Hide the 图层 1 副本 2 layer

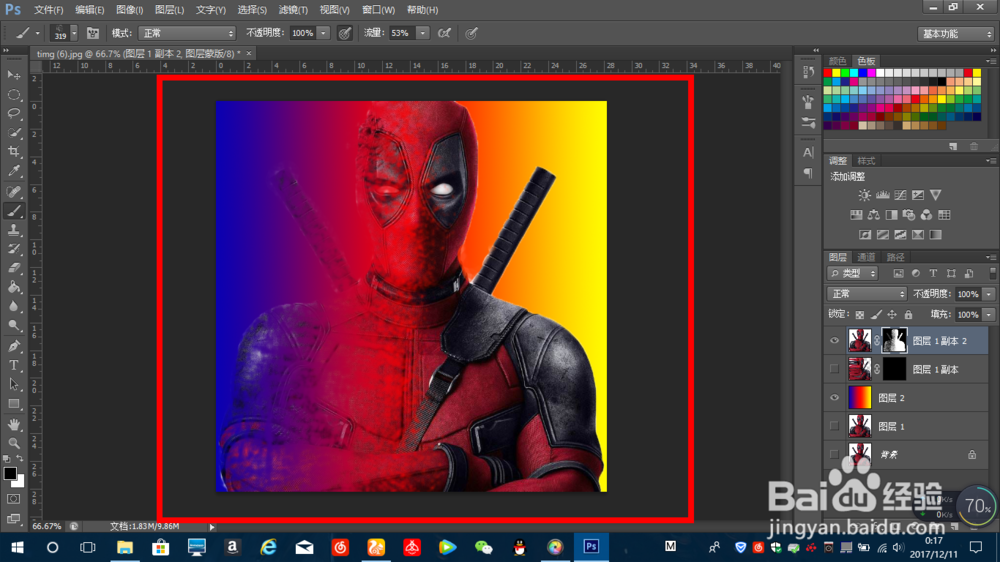pos(835,341)
